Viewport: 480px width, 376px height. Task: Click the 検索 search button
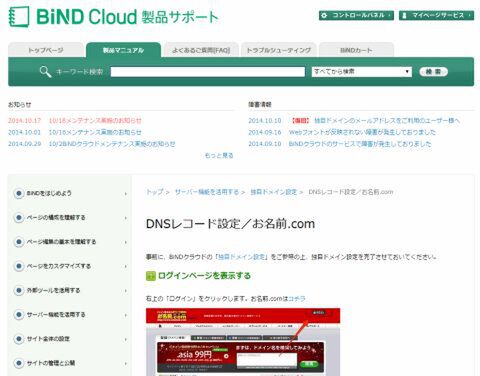pyautogui.click(x=433, y=72)
